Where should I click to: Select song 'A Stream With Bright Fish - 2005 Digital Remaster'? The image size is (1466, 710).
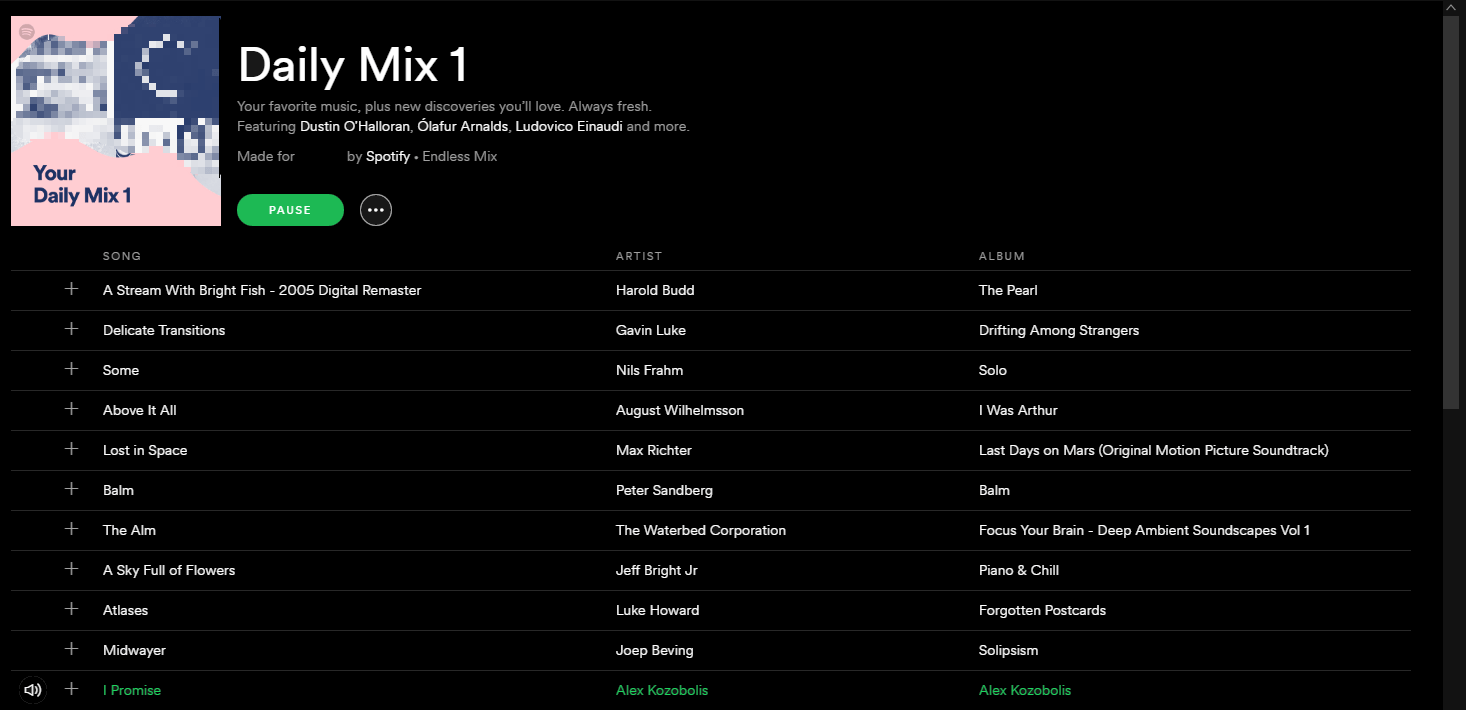262,290
